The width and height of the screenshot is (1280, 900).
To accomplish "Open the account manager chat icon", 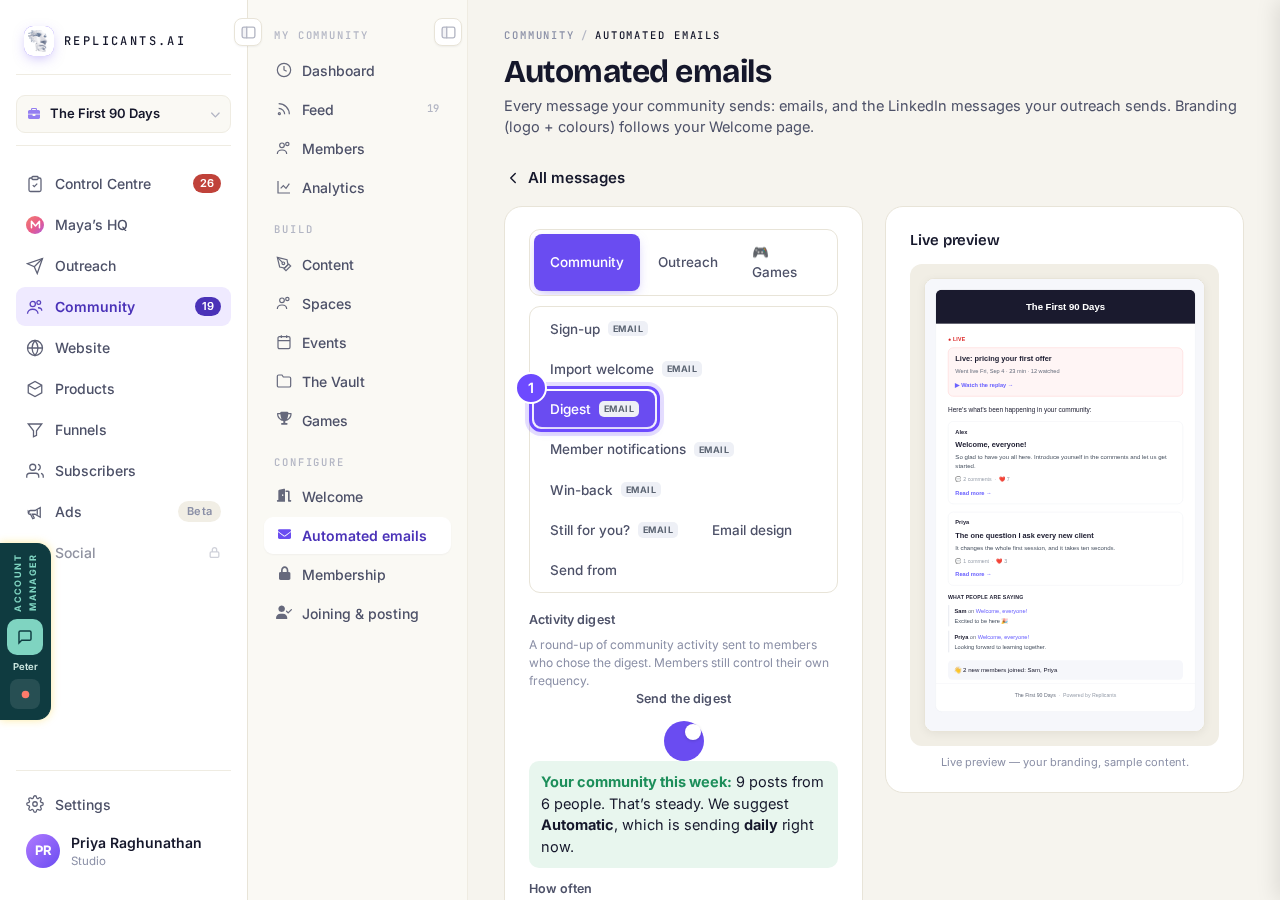I will [25, 637].
